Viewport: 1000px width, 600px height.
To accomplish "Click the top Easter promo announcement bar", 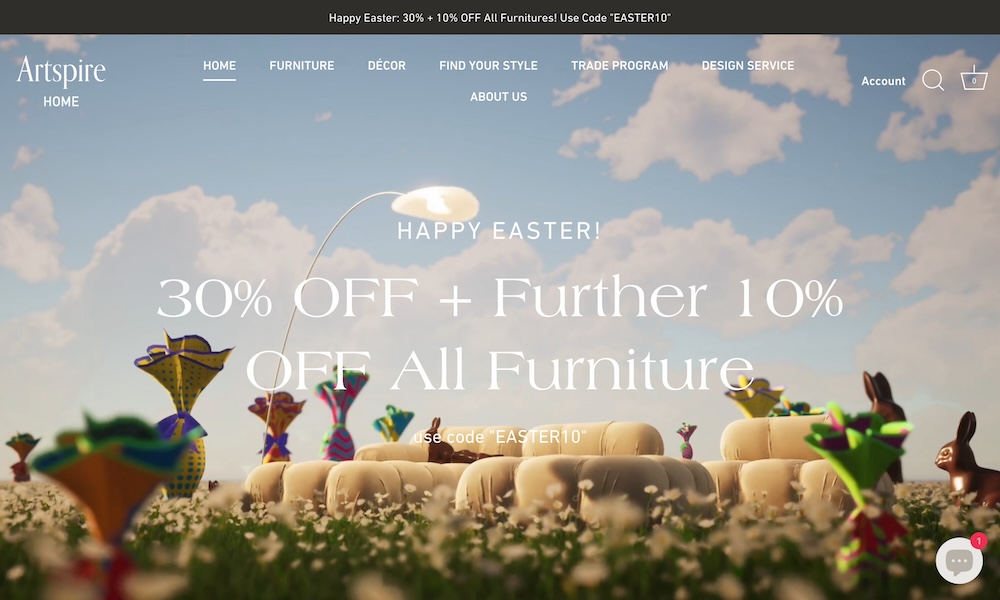I will [x=500, y=17].
